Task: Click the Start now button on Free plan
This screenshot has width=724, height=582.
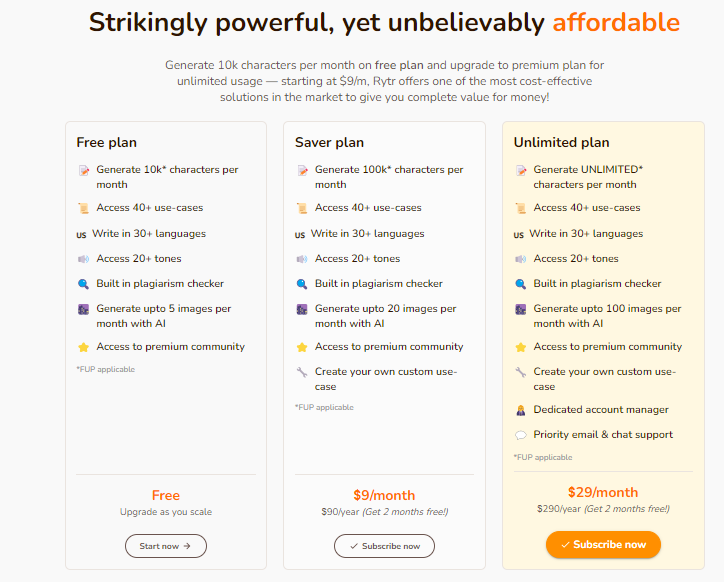Action: [166, 546]
